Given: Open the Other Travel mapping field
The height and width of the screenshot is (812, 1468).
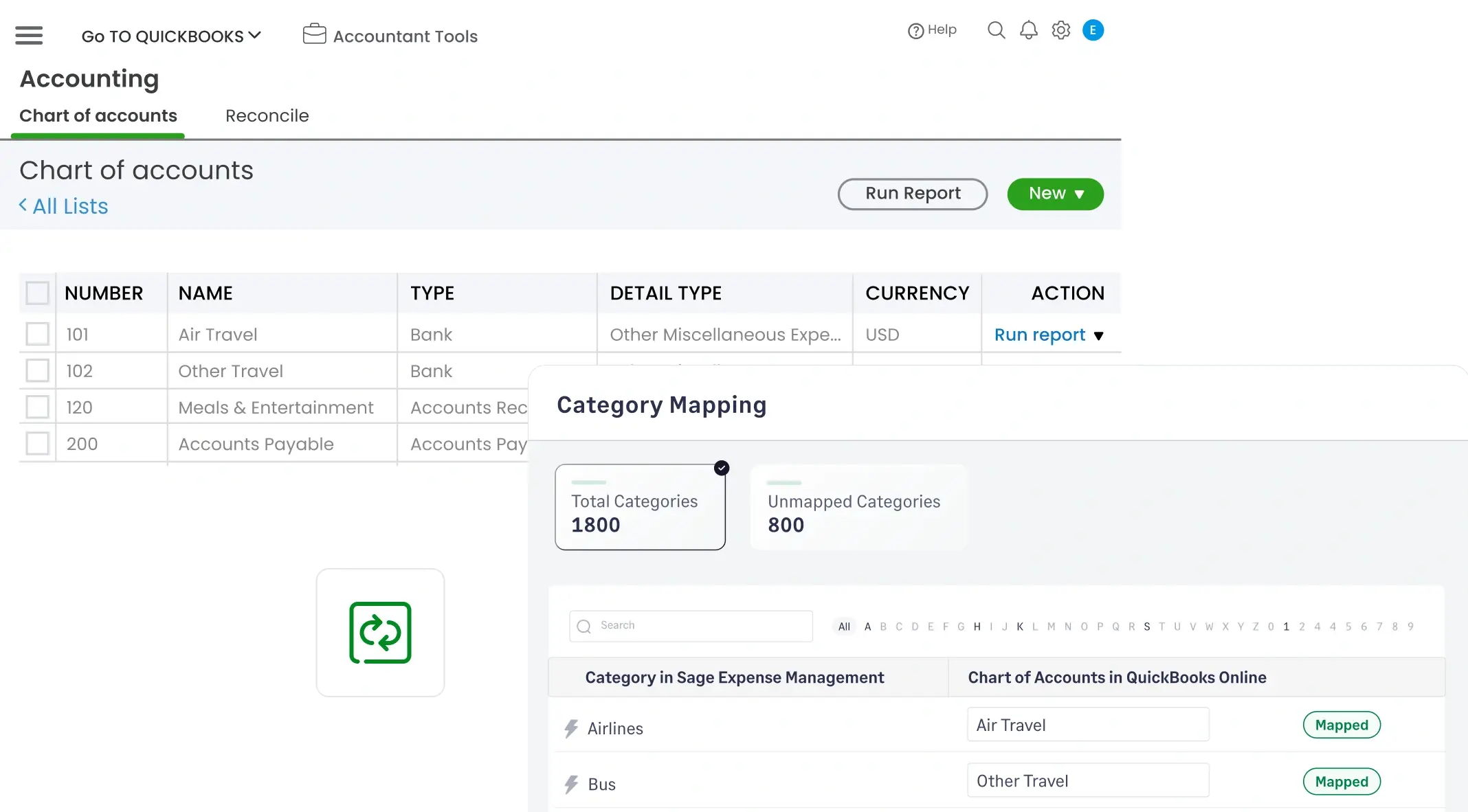Looking at the screenshot, I should click(1088, 780).
